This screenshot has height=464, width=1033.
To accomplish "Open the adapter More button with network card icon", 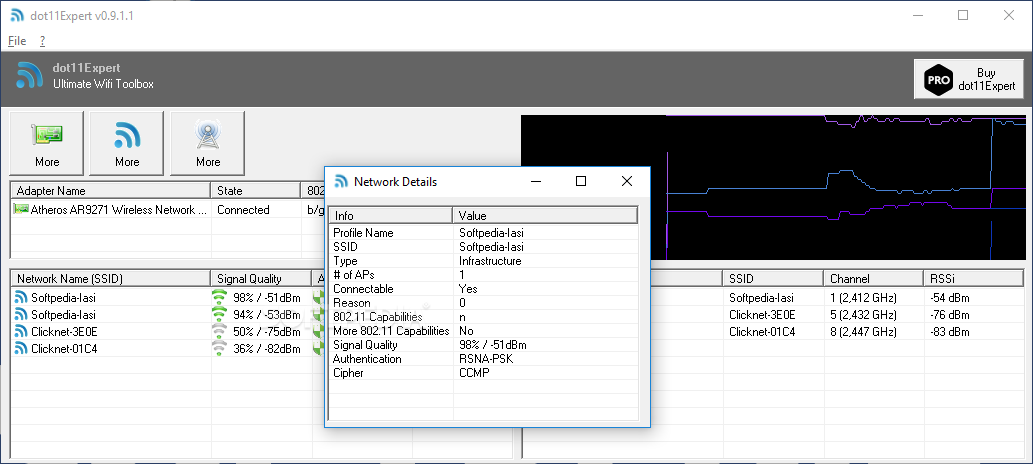I will 47,143.
